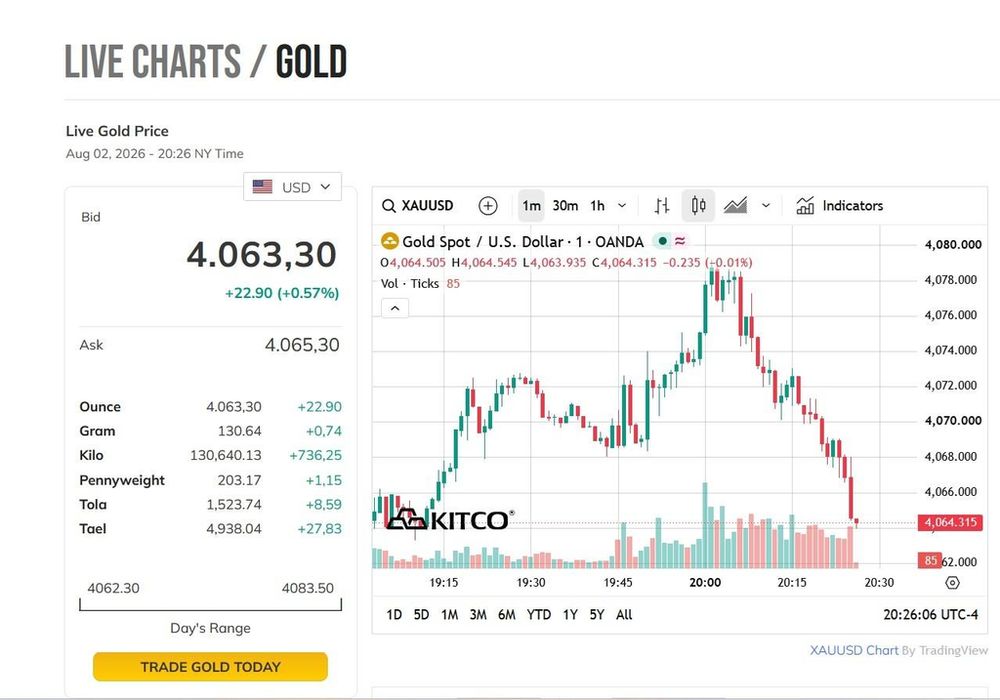Toggle the green market status dot

pos(663,241)
